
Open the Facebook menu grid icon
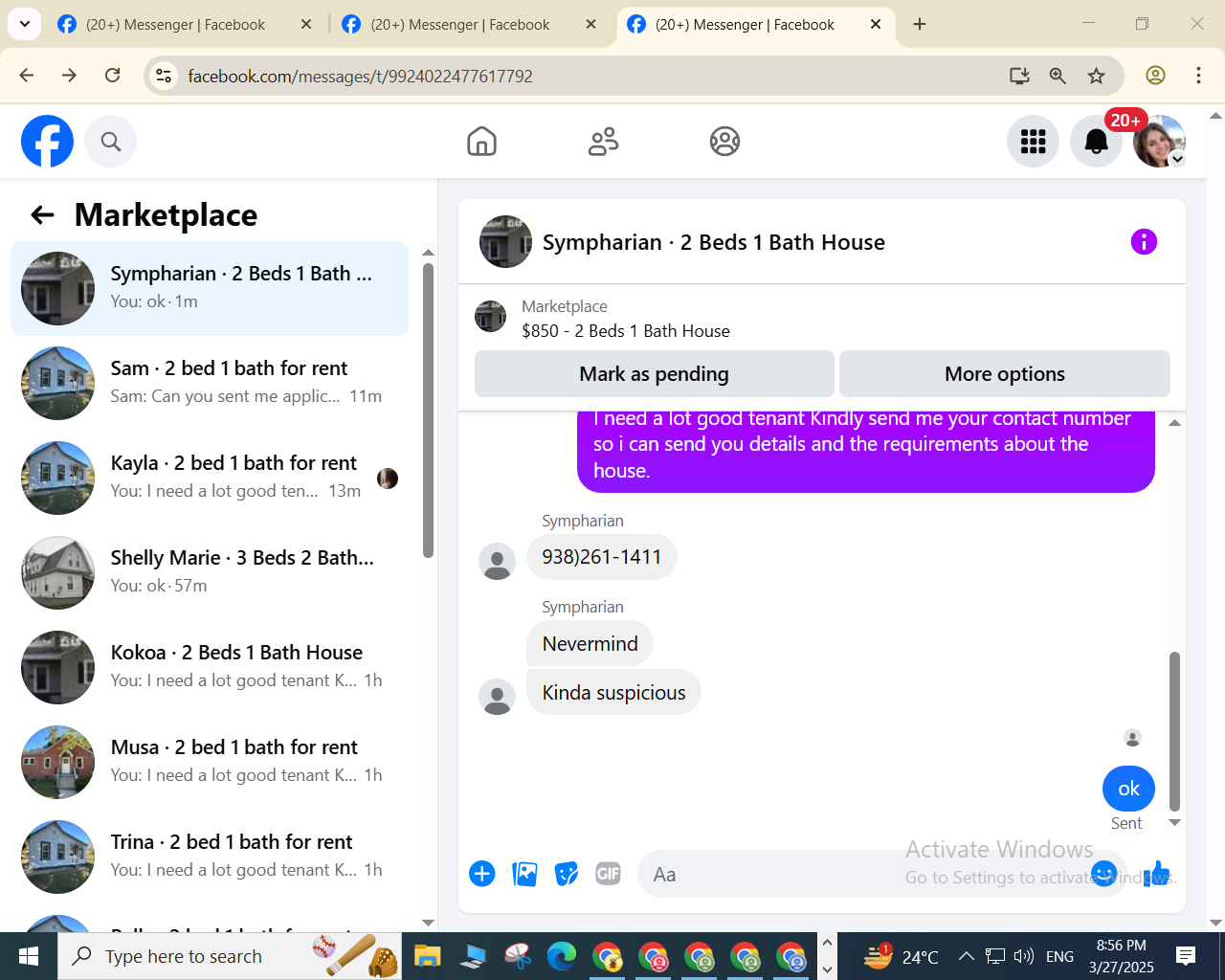pyautogui.click(x=1033, y=142)
